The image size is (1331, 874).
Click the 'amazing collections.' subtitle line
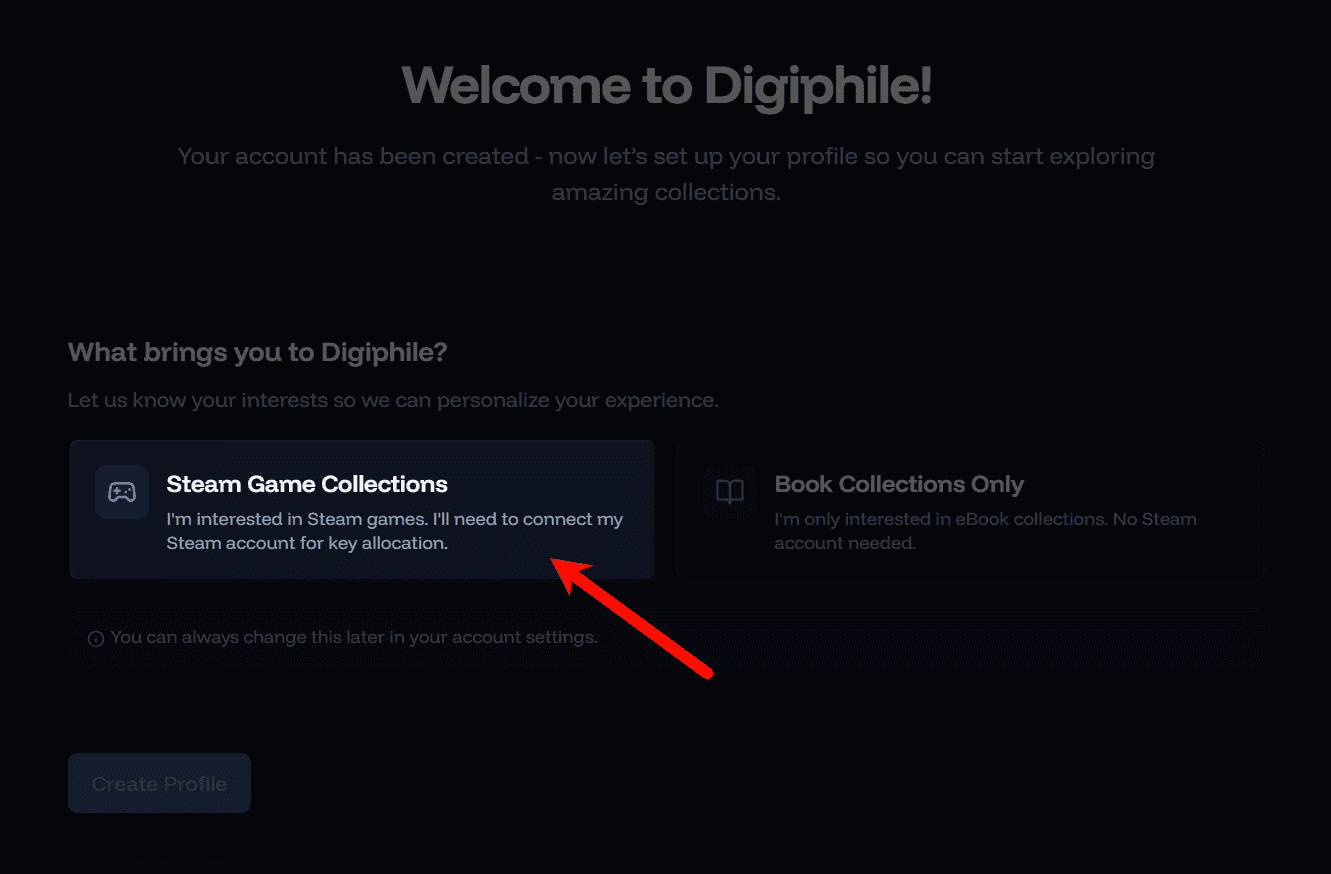(x=666, y=192)
